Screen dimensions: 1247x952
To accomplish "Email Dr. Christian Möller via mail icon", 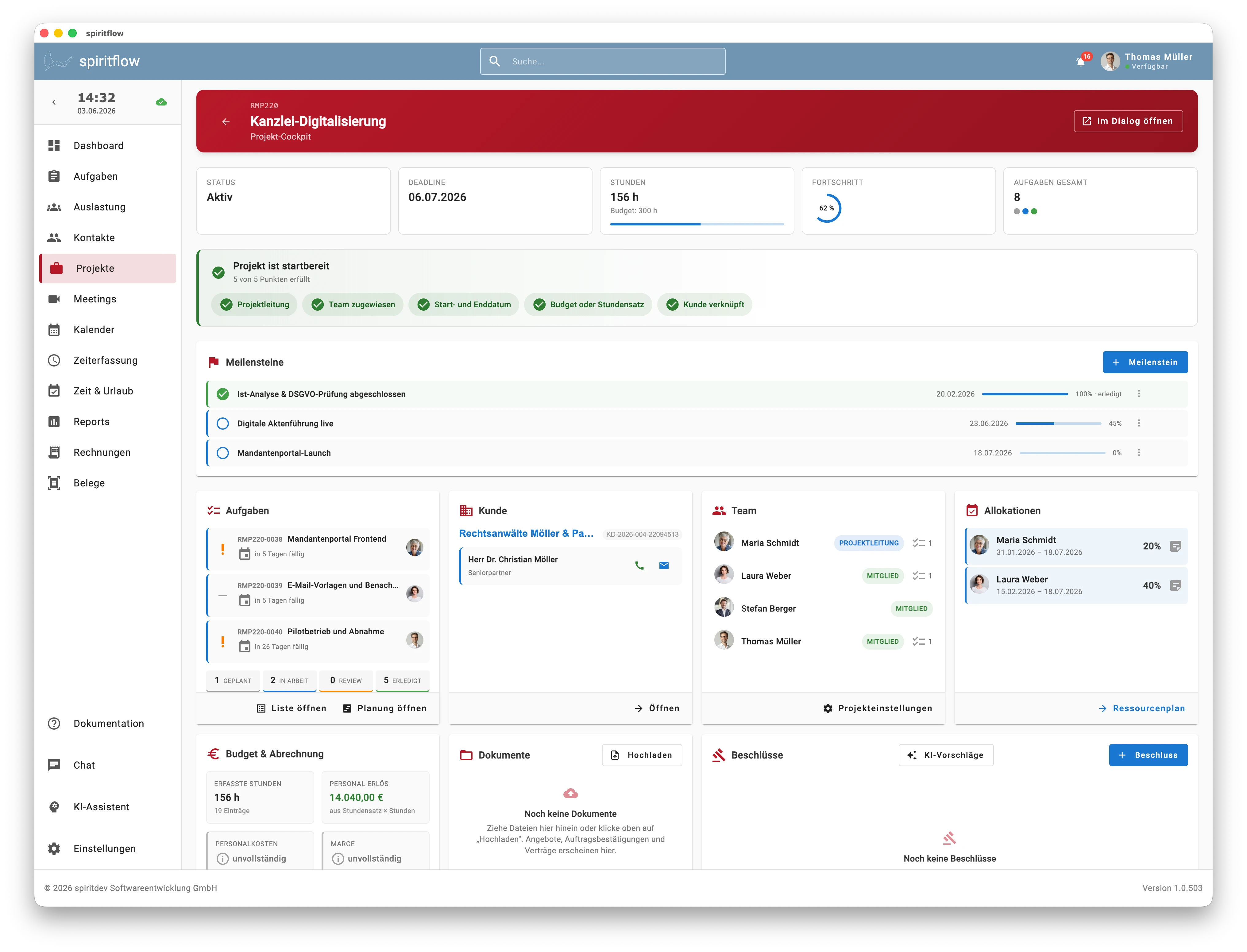I will (664, 566).
